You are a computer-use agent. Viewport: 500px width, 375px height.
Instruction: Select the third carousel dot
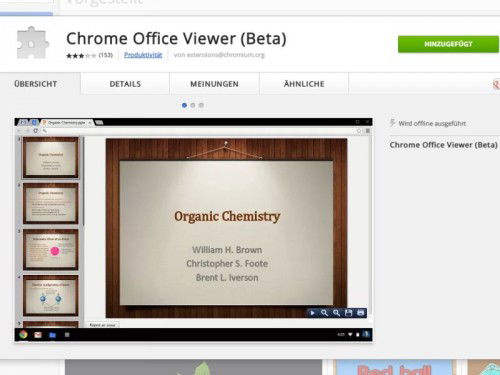[x=201, y=105]
